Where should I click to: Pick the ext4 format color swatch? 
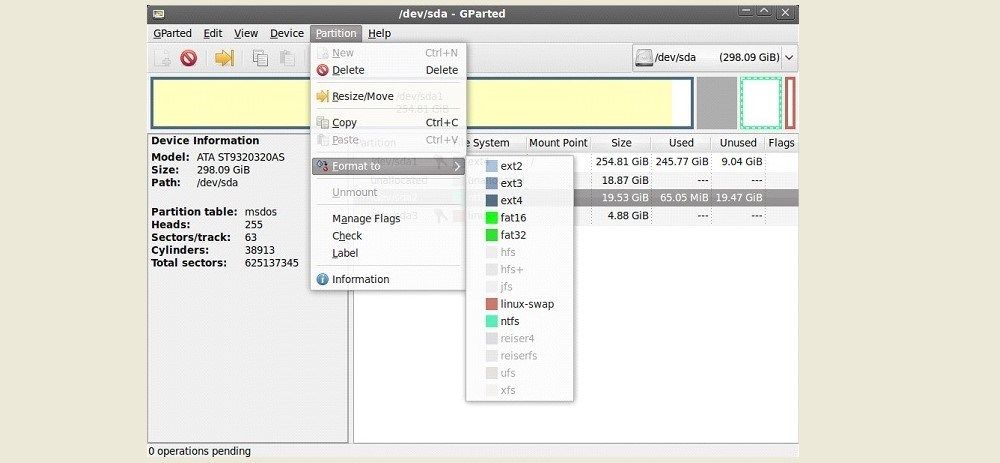491,201
